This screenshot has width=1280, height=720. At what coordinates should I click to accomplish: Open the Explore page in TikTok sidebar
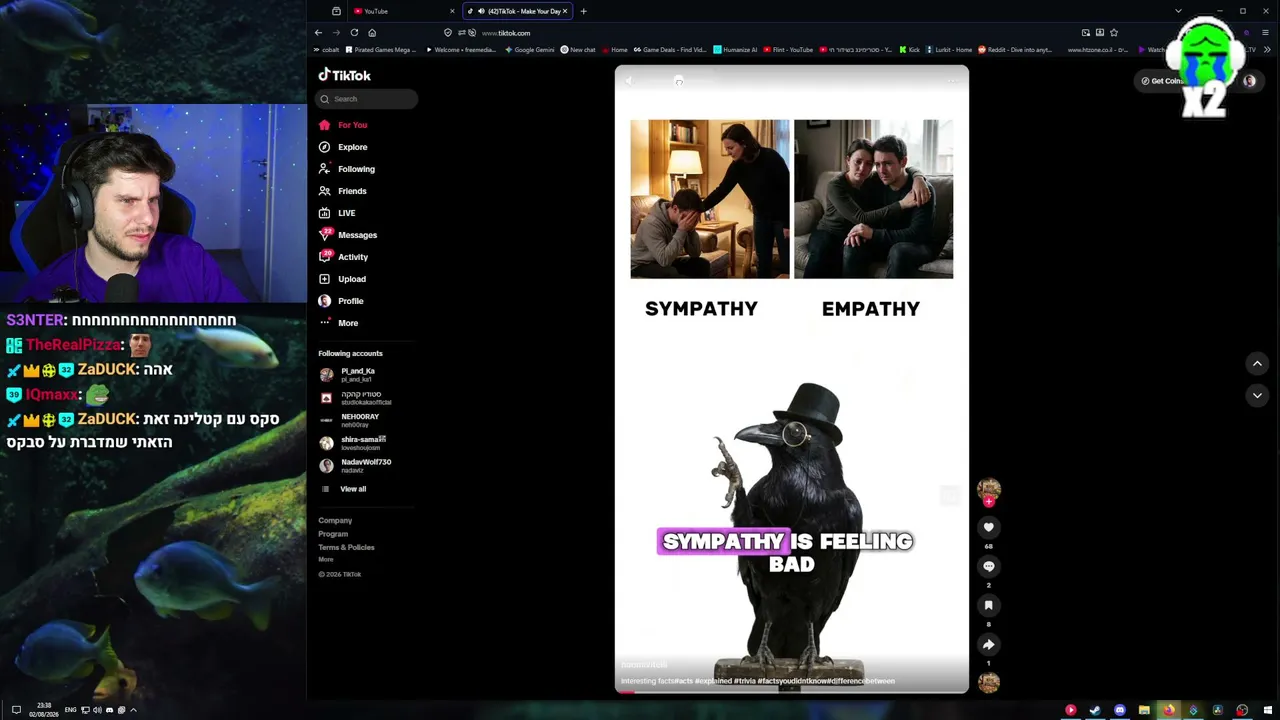point(343,147)
